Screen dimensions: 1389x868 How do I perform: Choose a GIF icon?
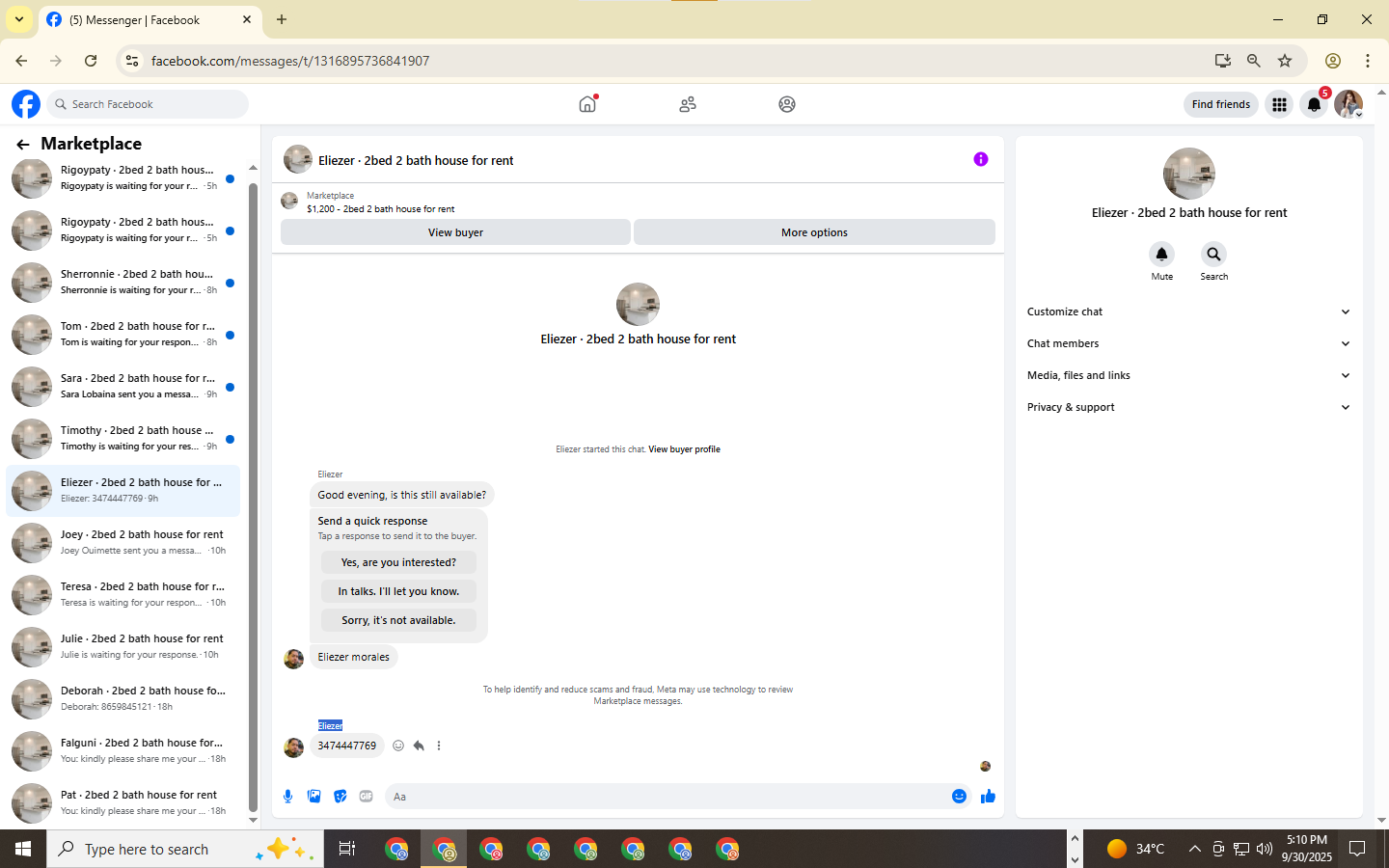point(366,797)
